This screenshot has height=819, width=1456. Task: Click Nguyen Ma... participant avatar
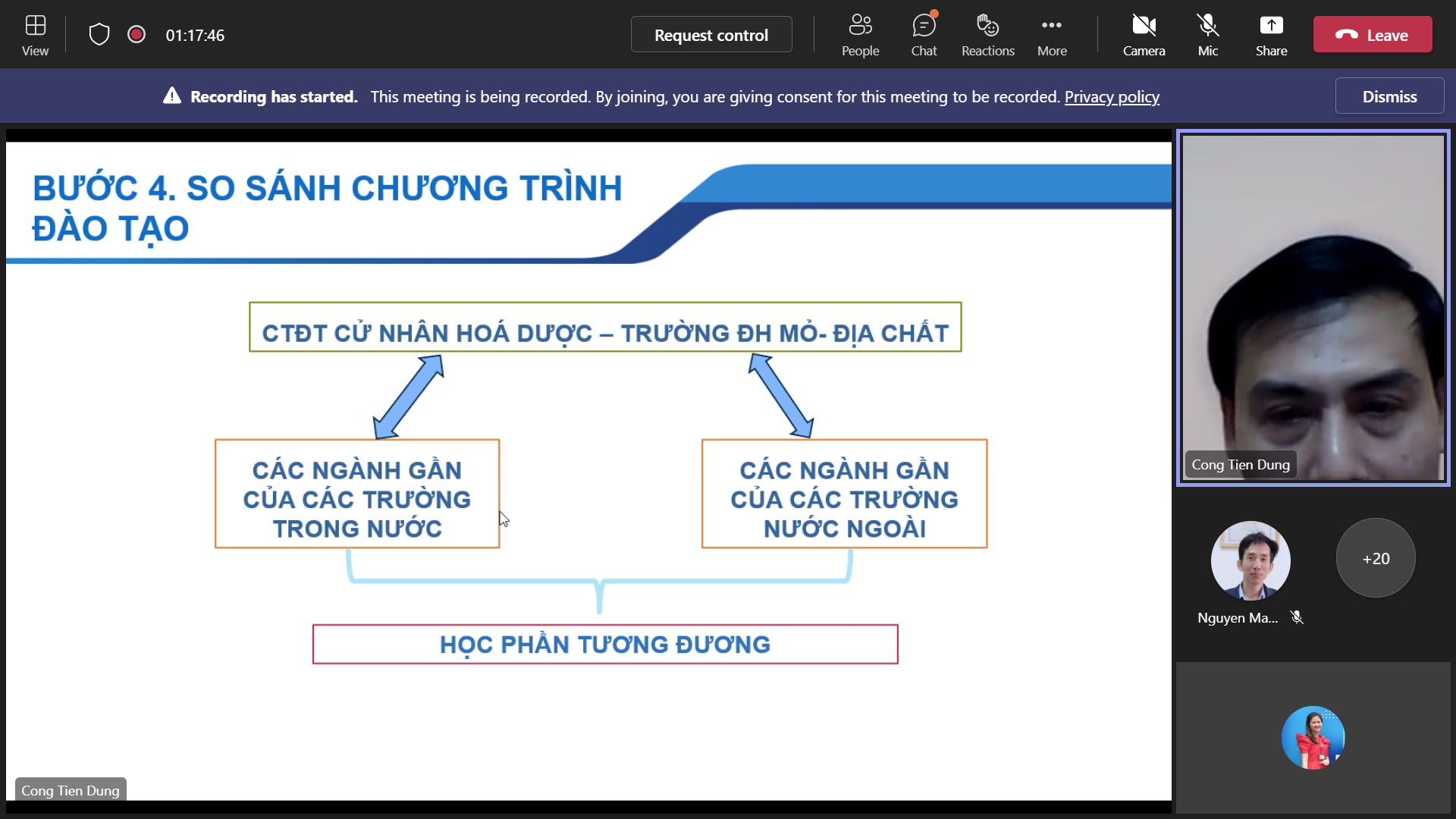1250,560
